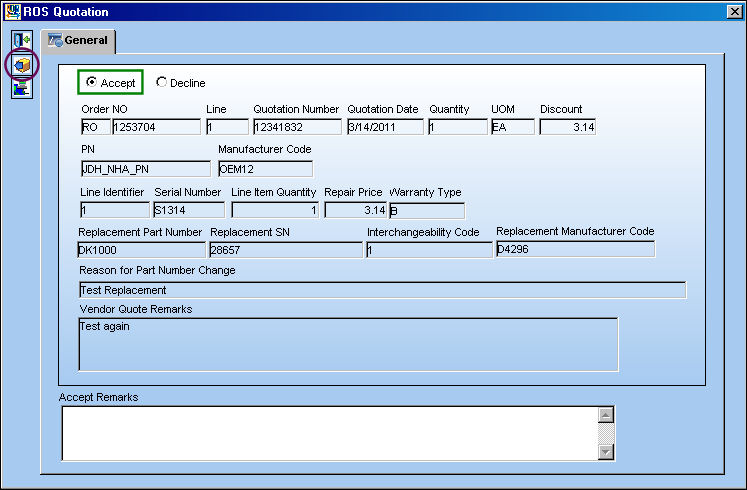Click the Quotation Date field 3/14/2011
The width and height of the screenshot is (747, 490).
(x=385, y=127)
